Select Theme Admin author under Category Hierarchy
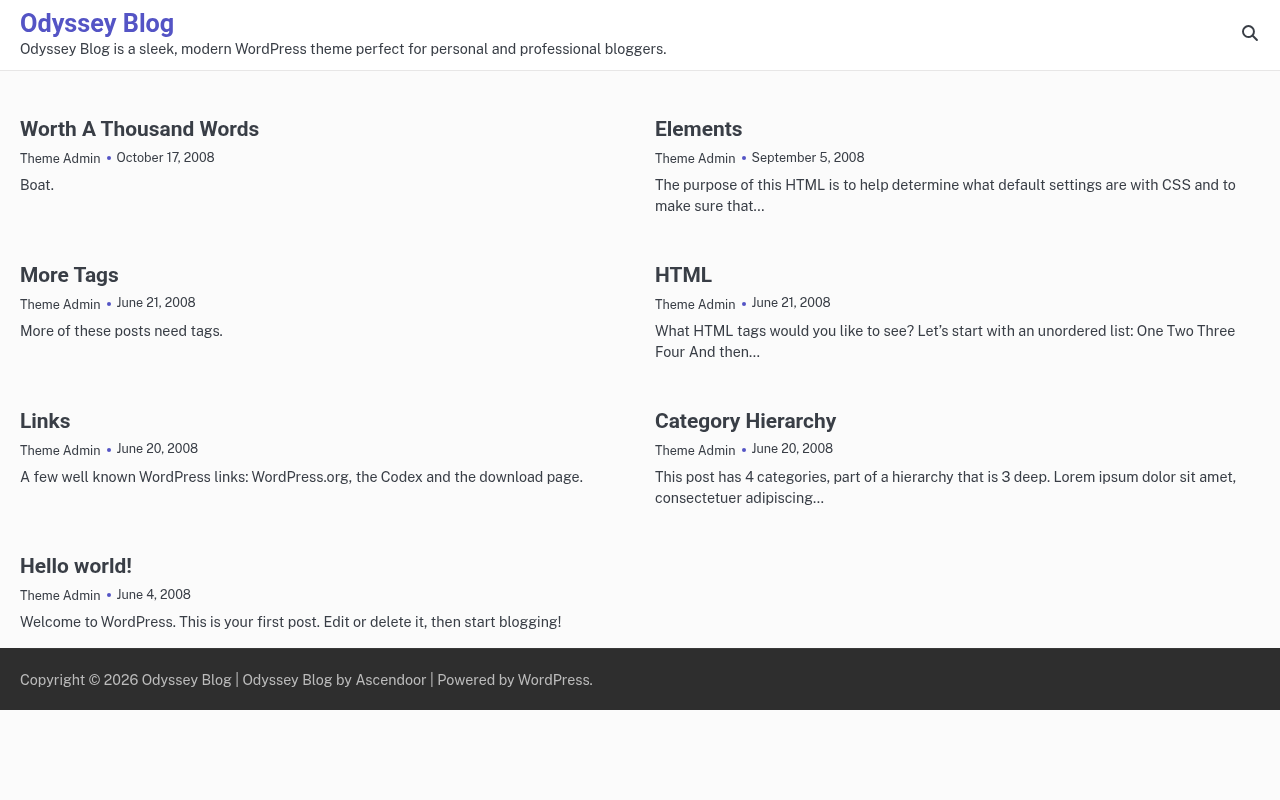The height and width of the screenshot is (800, 1280). (695, 450)
